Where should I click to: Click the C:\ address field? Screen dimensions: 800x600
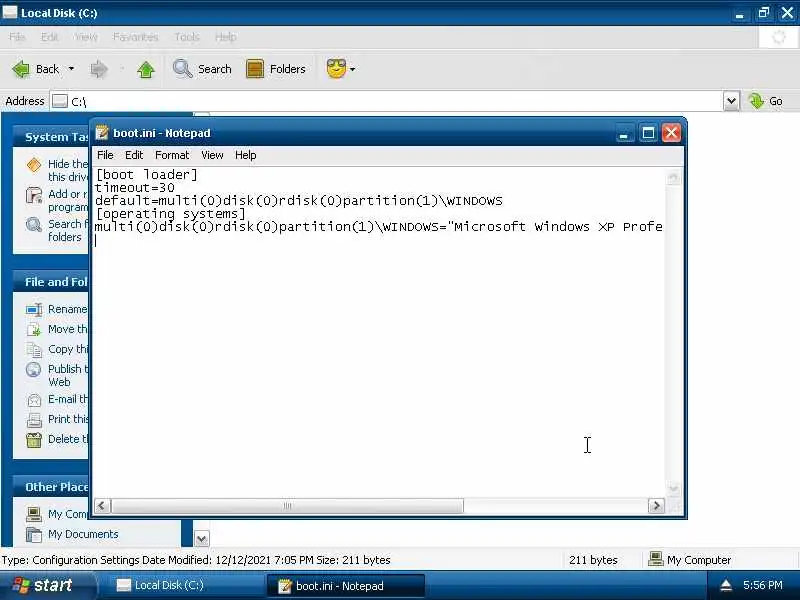pyautogui.click(x=387, y=102)
